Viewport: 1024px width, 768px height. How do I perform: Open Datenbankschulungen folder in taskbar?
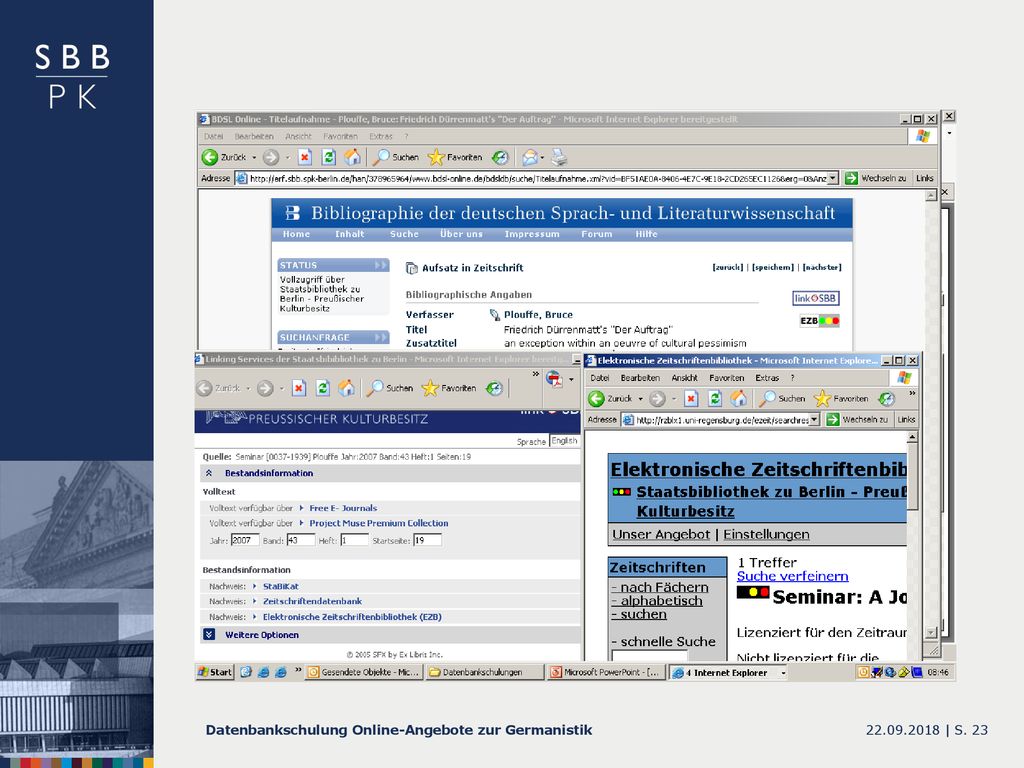tap(483, 673)
